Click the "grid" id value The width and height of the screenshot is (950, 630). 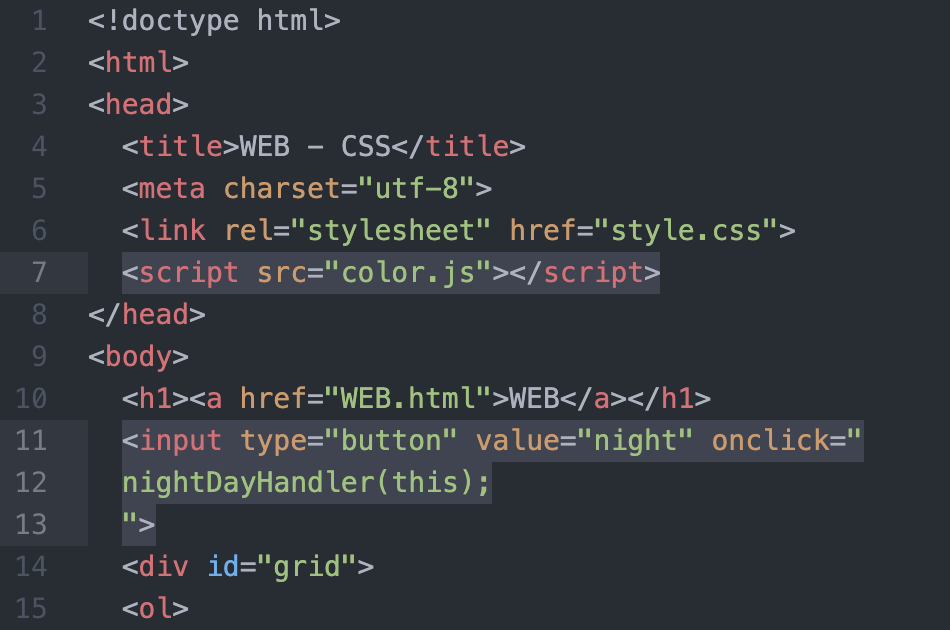point(307,567)
